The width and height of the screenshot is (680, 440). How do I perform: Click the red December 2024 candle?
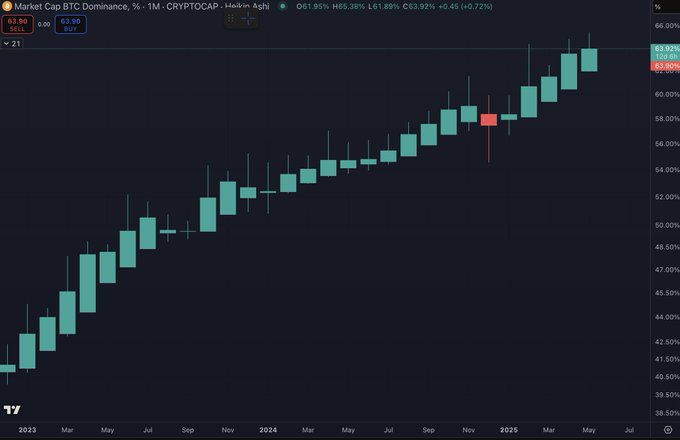(489, 120)
